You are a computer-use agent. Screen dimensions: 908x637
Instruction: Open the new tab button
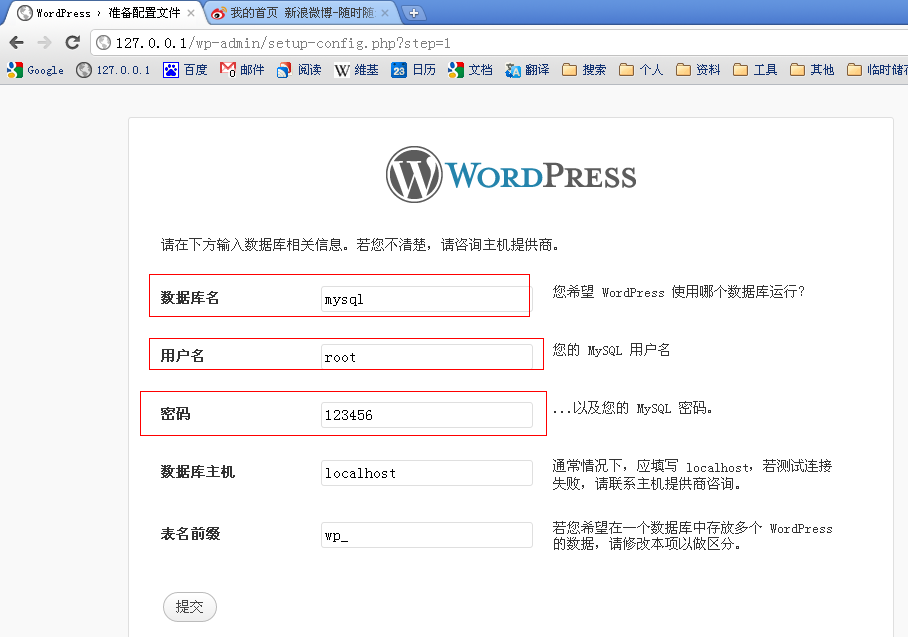pos(413,13)
